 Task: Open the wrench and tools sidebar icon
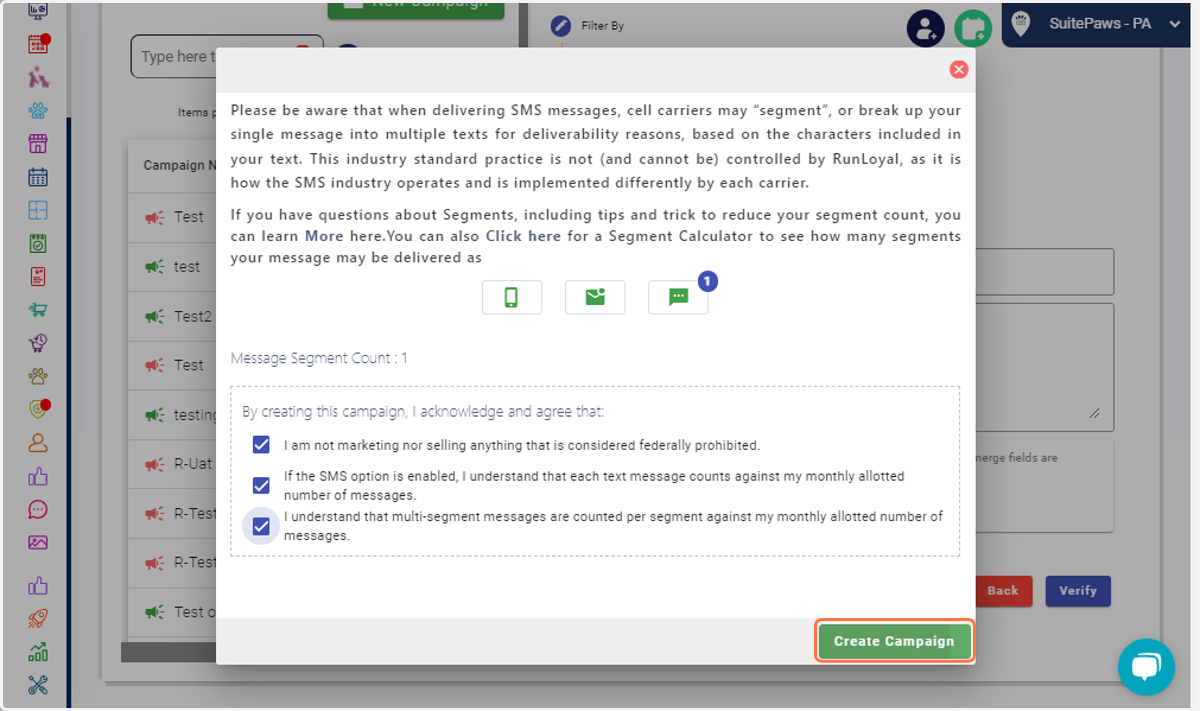[38, 685]
